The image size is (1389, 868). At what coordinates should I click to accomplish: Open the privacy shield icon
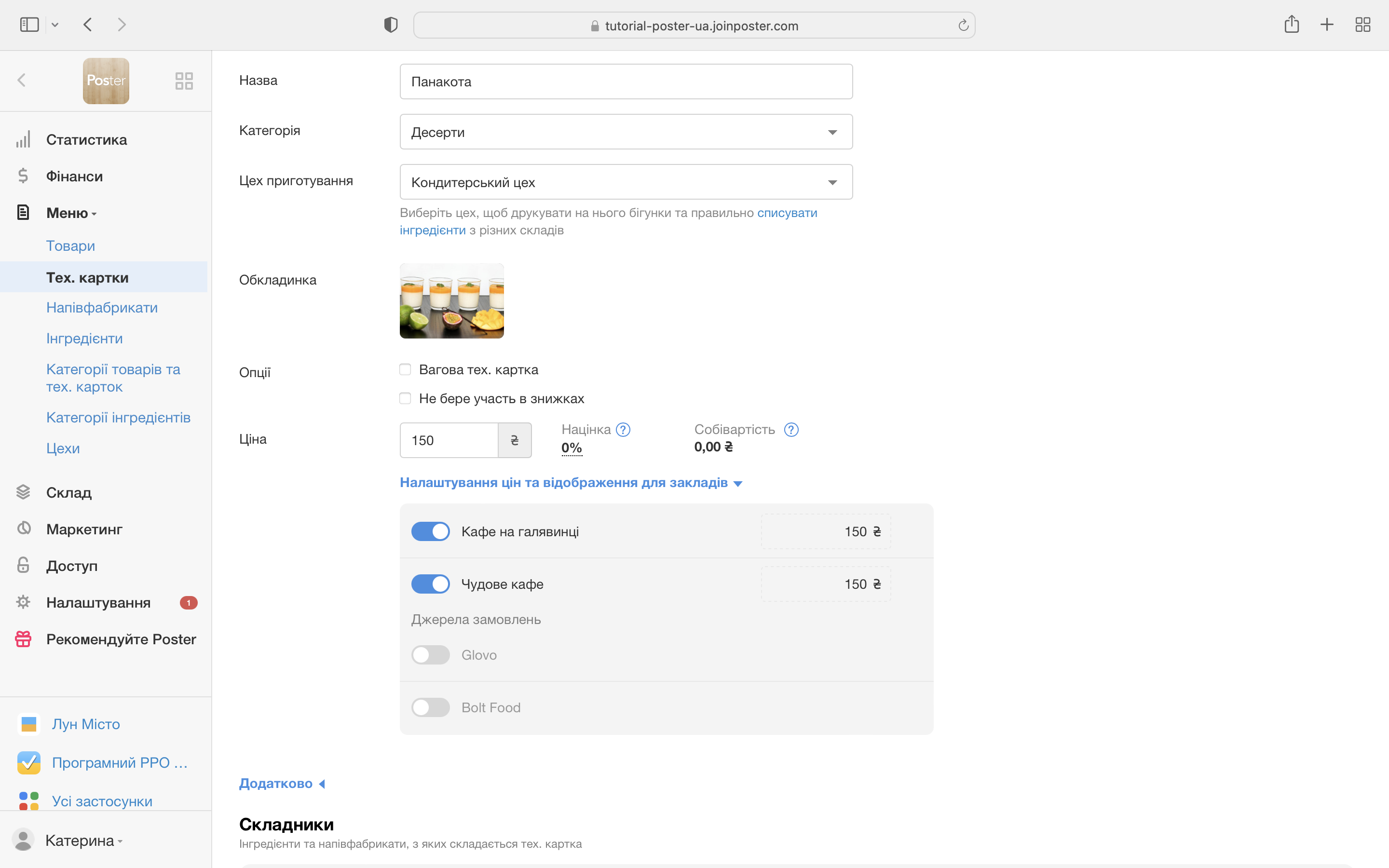tap(391, 25)
